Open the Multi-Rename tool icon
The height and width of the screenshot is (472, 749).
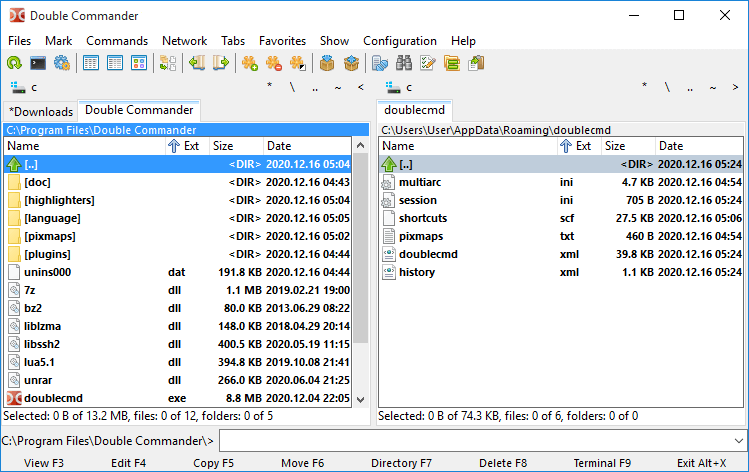click(429, 63)
